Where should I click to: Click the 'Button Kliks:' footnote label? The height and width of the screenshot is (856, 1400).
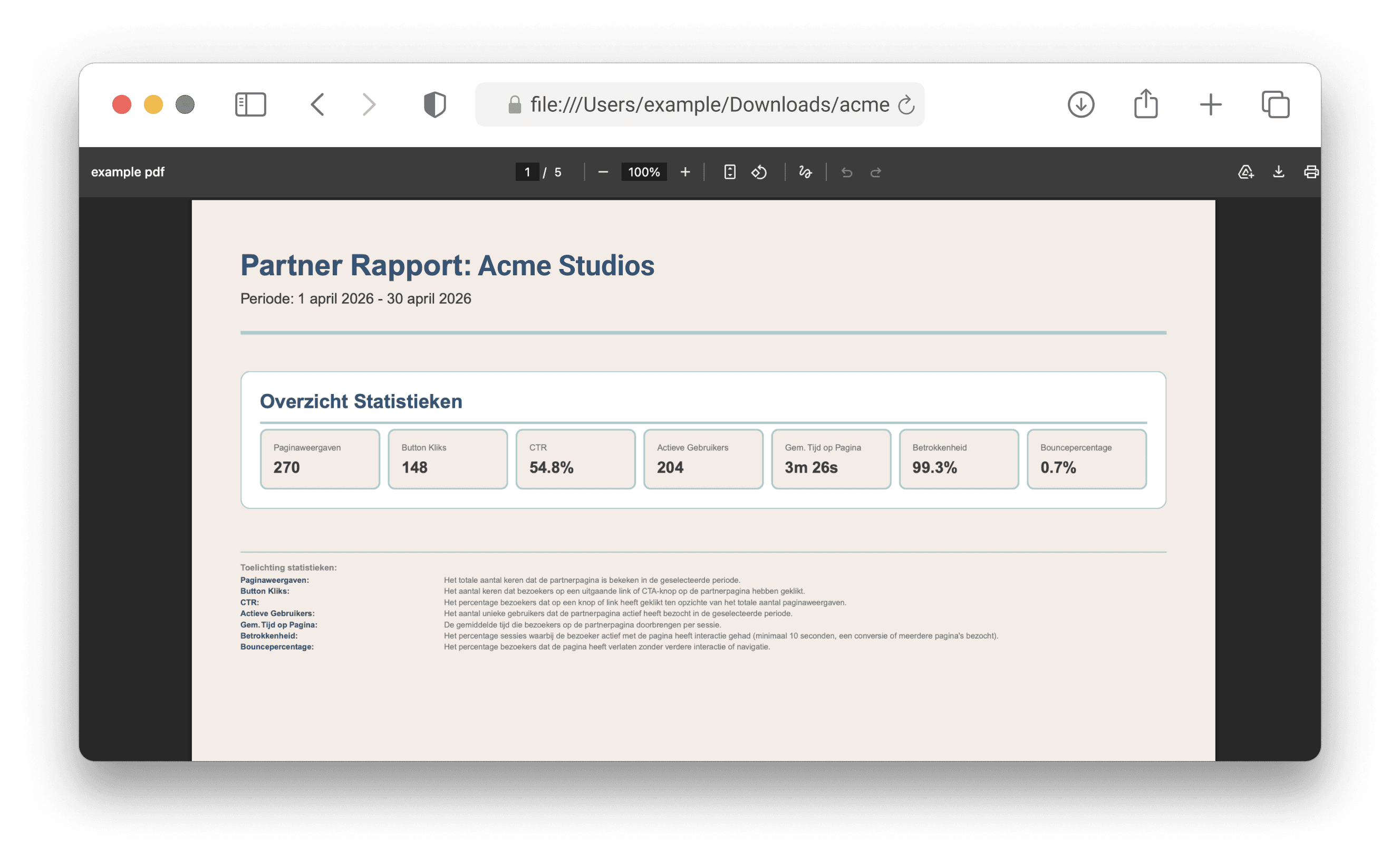click(x=264, y=591)
